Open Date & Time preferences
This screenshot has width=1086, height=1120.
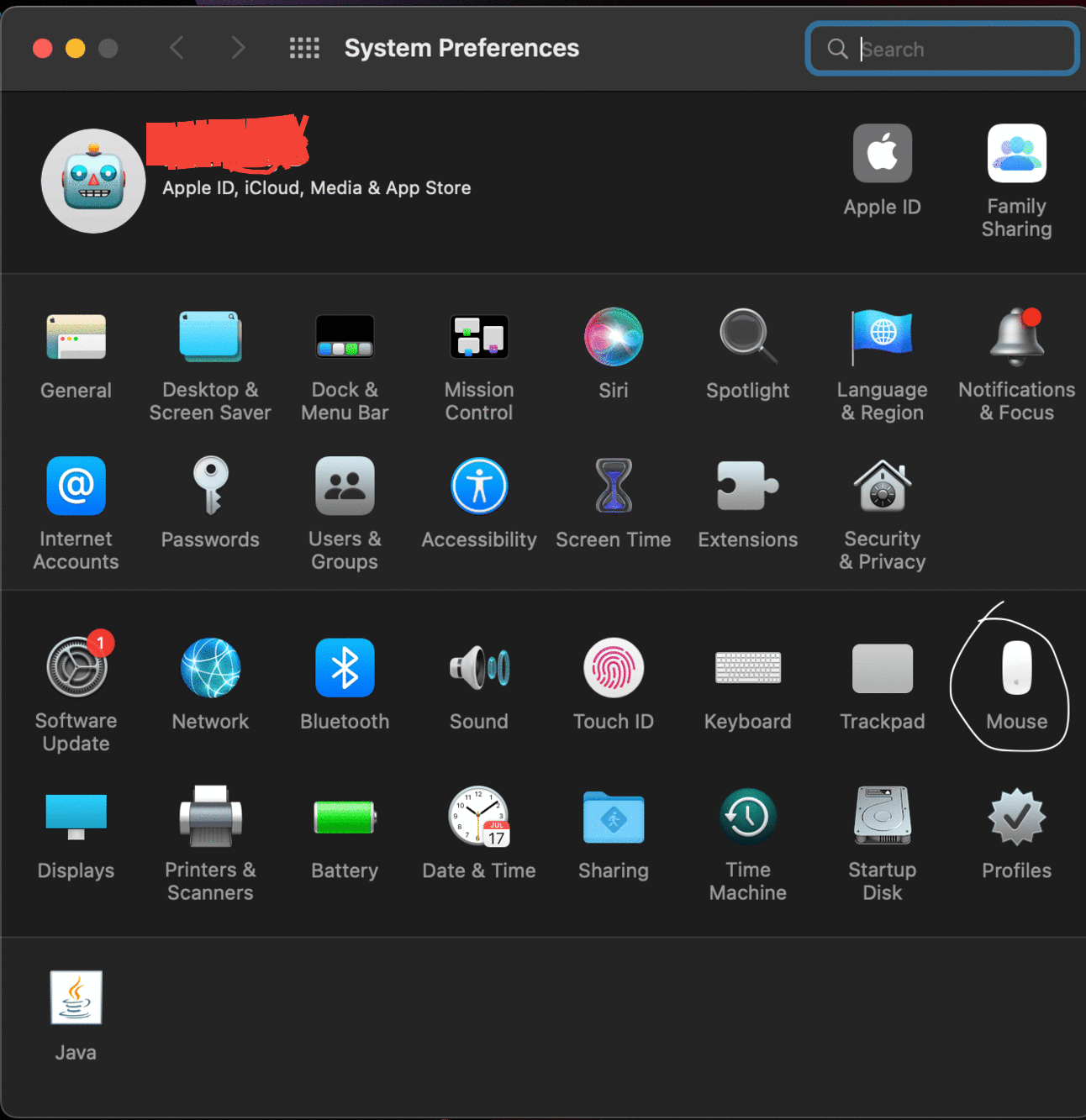[x=479, y=817]
